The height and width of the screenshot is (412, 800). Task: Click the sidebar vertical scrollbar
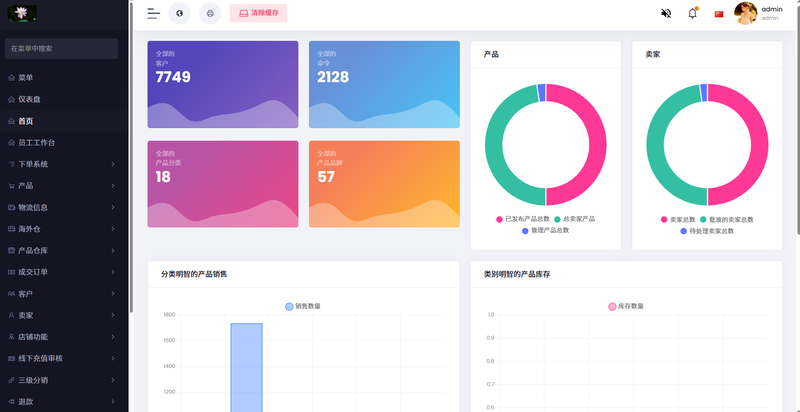point(131,158)
